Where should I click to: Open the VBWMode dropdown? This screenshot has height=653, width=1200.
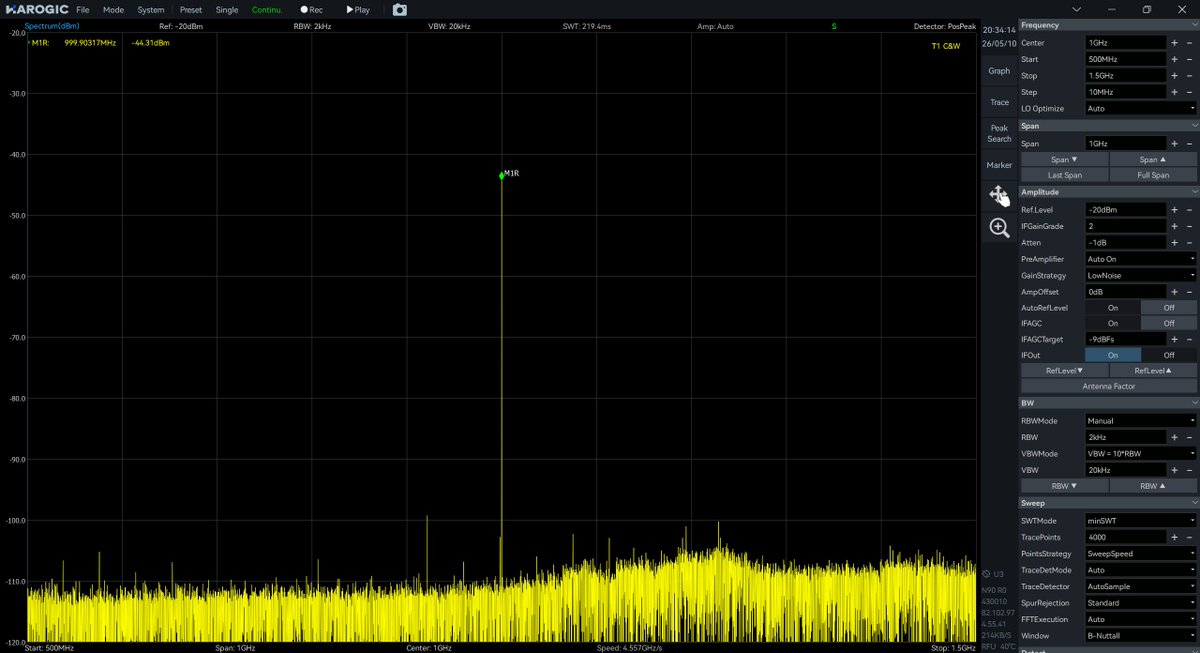pos(1140,454)
